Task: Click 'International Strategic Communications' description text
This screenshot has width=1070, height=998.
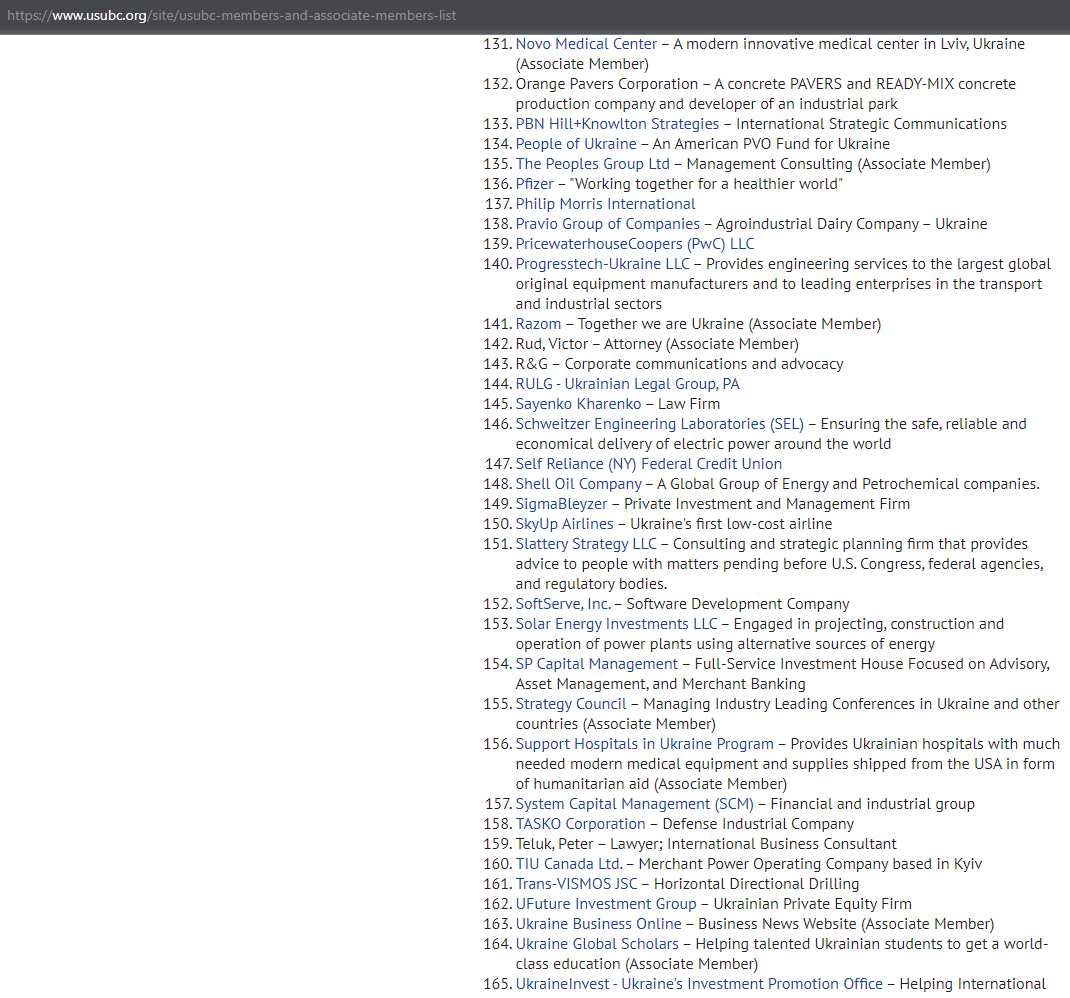Action: pyautogui.click(x=871, y=124)
